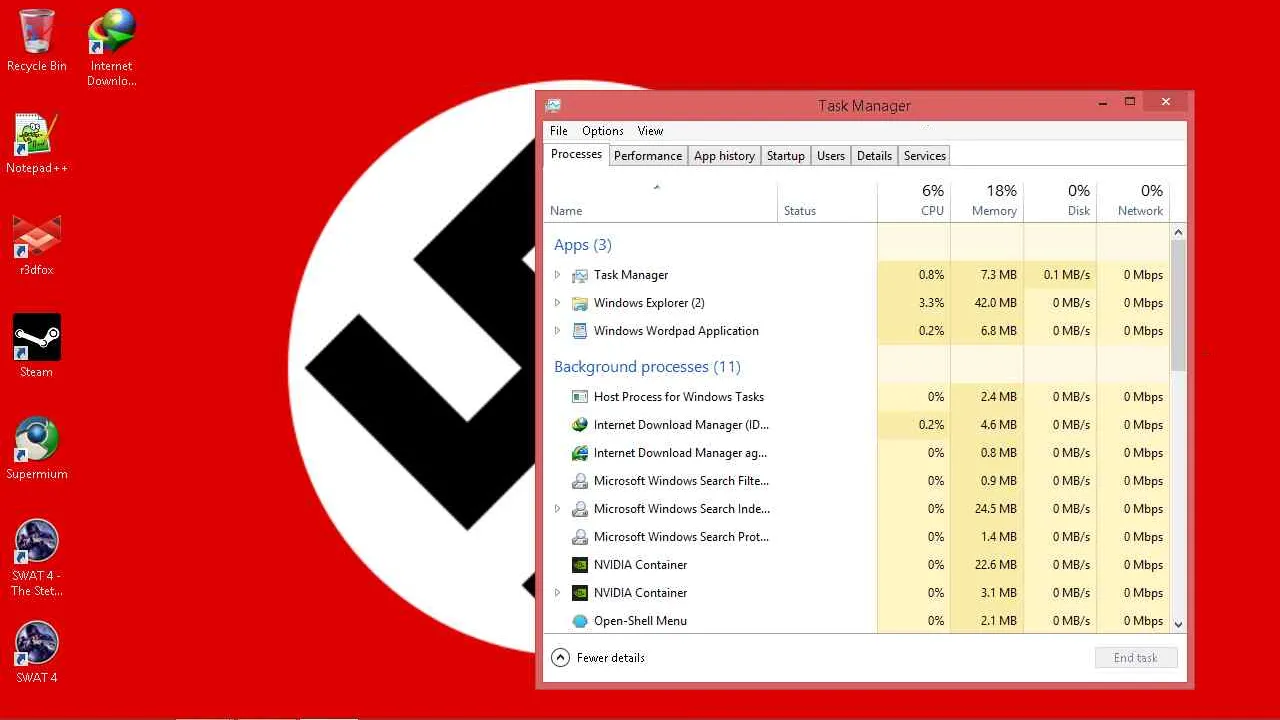Click the "0.1 MB/s" disk value
Screen dimensions: 1280x720
(x=1067, y=275)
